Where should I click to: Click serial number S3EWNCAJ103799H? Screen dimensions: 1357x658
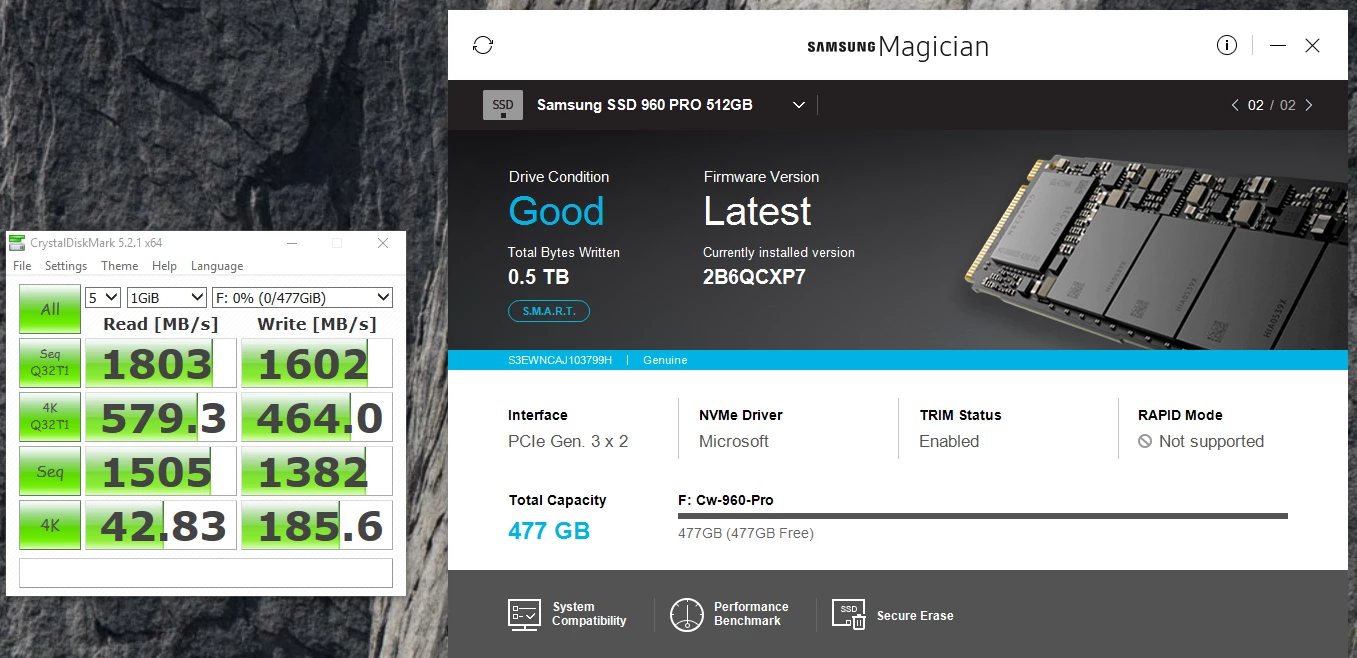[x=559, y=360]
